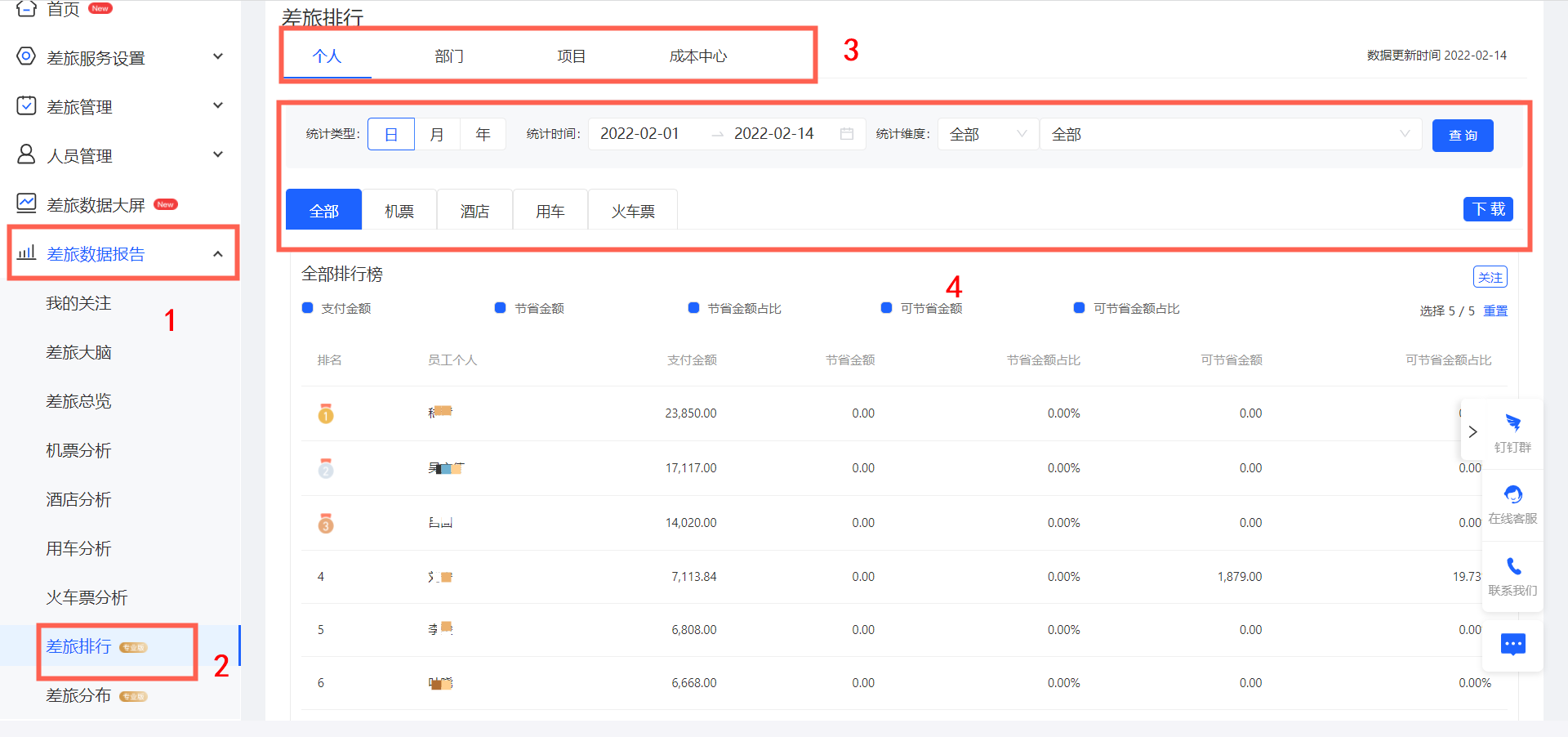1568x737 pixels.
Task: Expand 人员管理 menu chevron
Action: pos(218,154)
